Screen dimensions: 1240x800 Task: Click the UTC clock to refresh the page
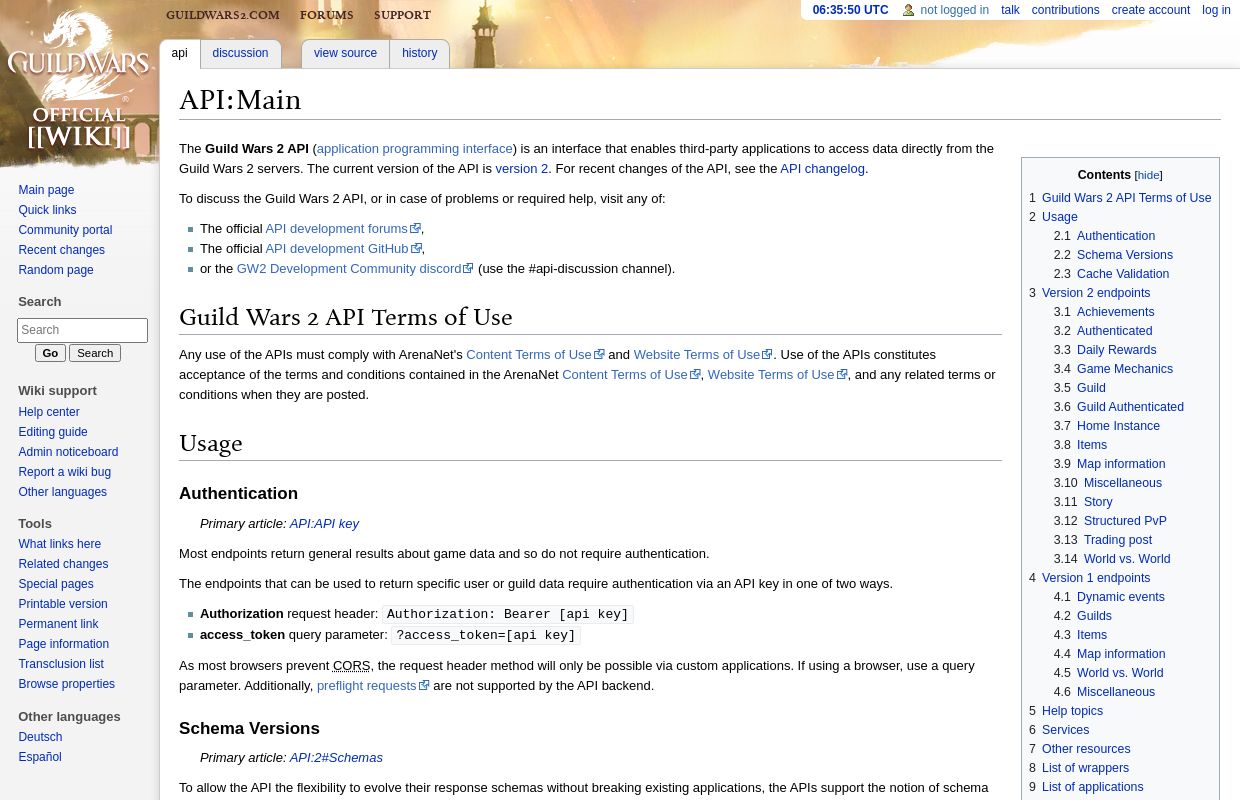point(850,10)
